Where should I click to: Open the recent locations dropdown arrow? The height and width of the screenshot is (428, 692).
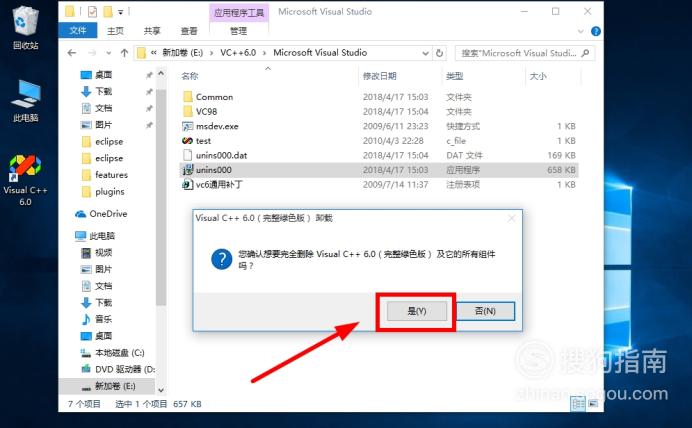[x=109, y=53]
